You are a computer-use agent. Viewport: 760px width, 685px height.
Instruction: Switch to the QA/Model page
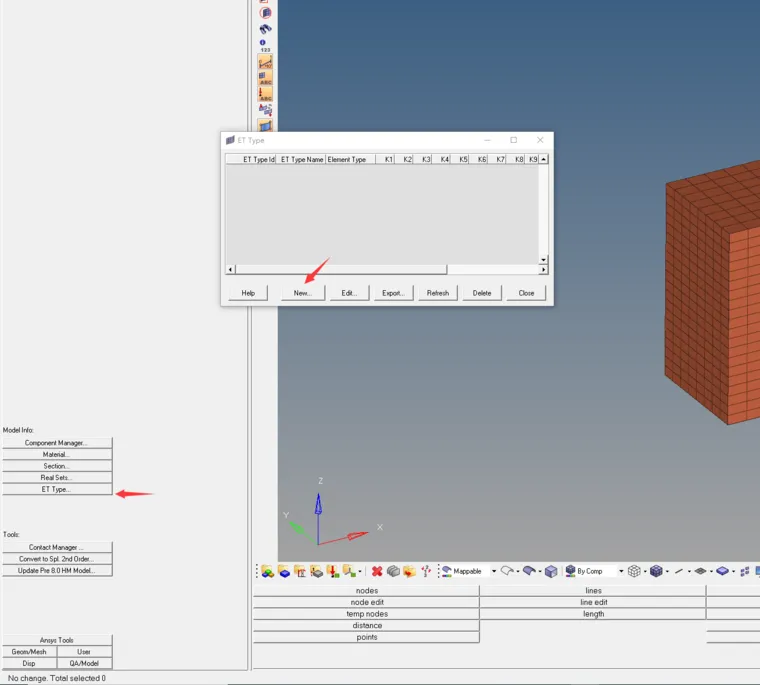tap(84, 663)
